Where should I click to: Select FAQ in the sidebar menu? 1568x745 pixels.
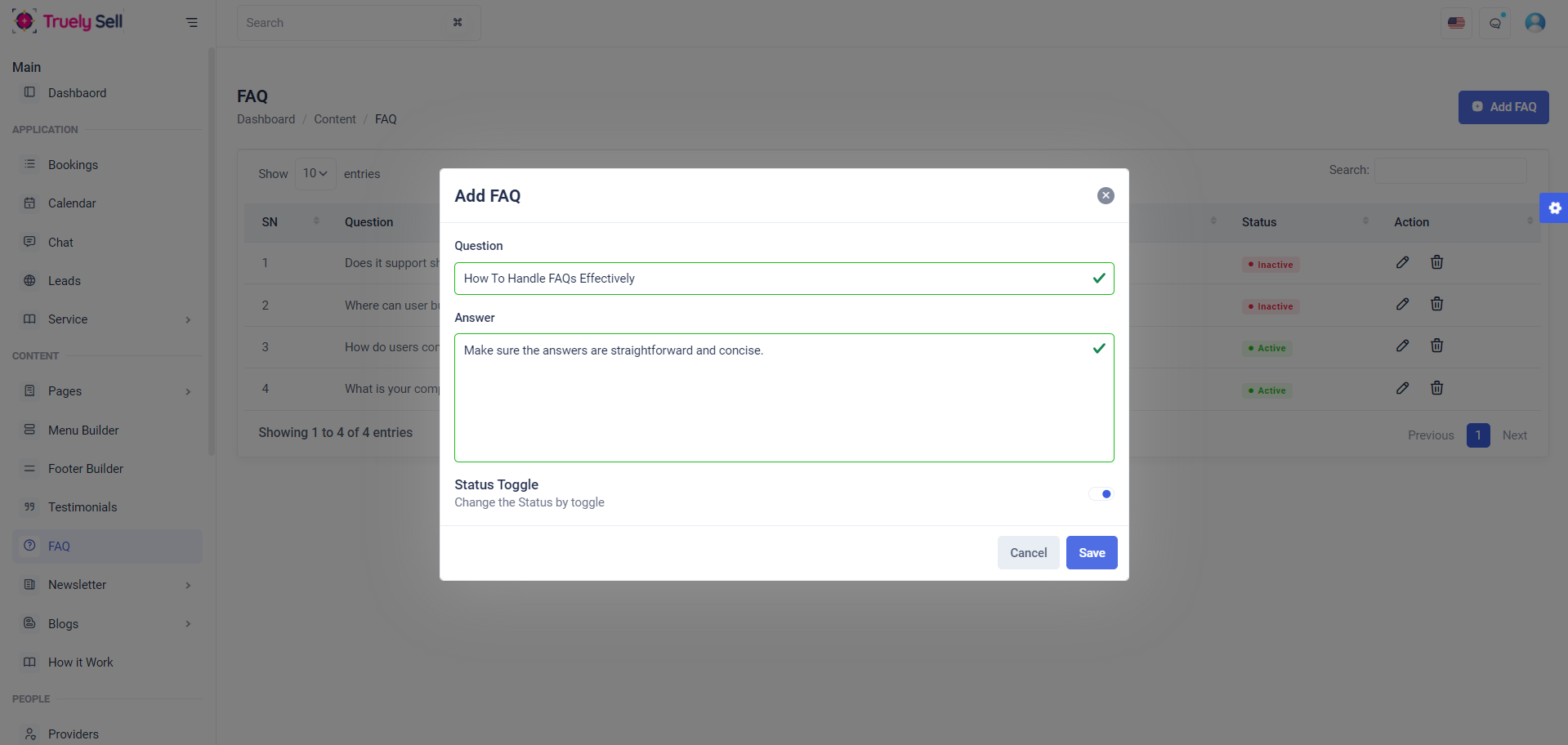click(x=60, y=546)
